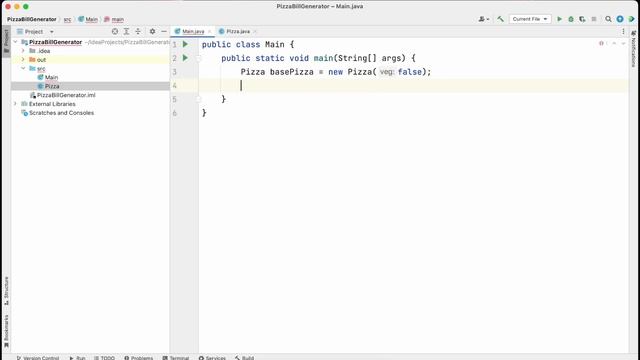This screenshot has height=360, width=640.
Task: Open the Bookmarks side tool window
Action: tap(6, 331)
